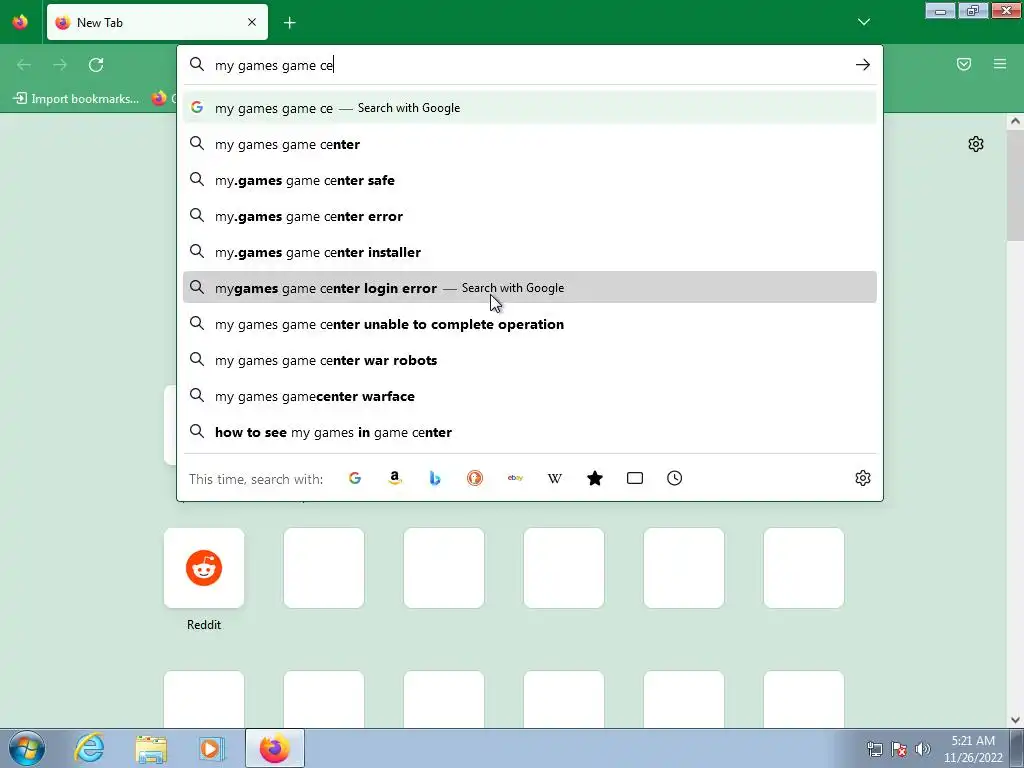Select suggestion 'my games game center'
This screenshot has height=768, width=1024.
(530, 144)
